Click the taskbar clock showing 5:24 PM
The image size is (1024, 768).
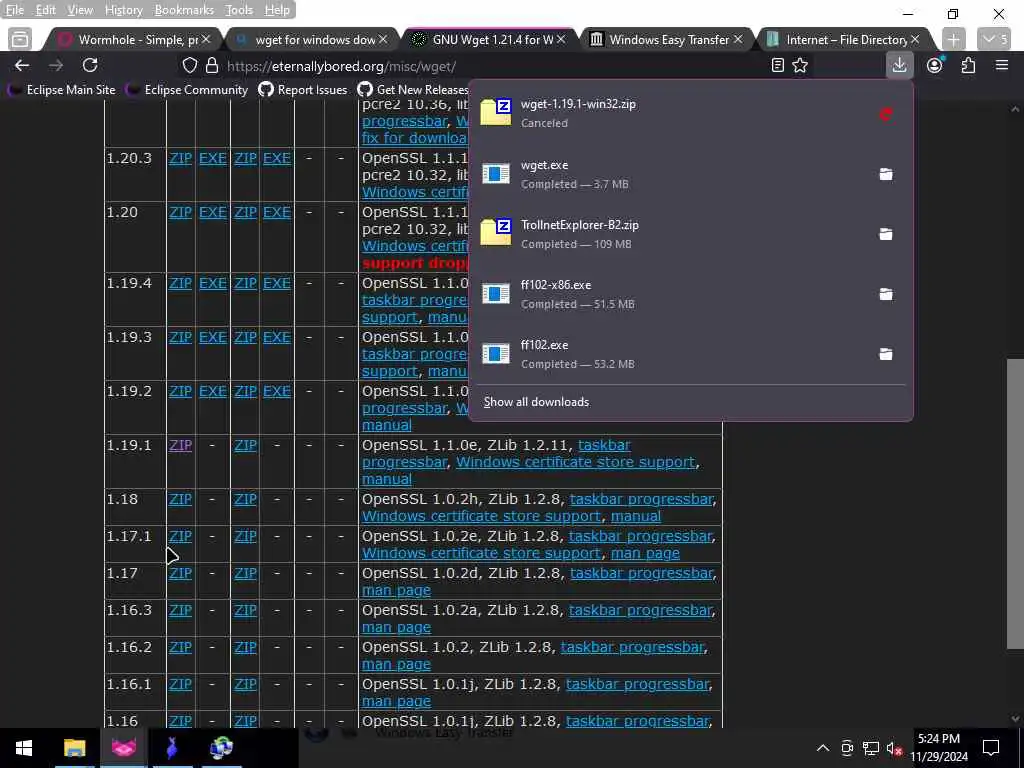938,748
